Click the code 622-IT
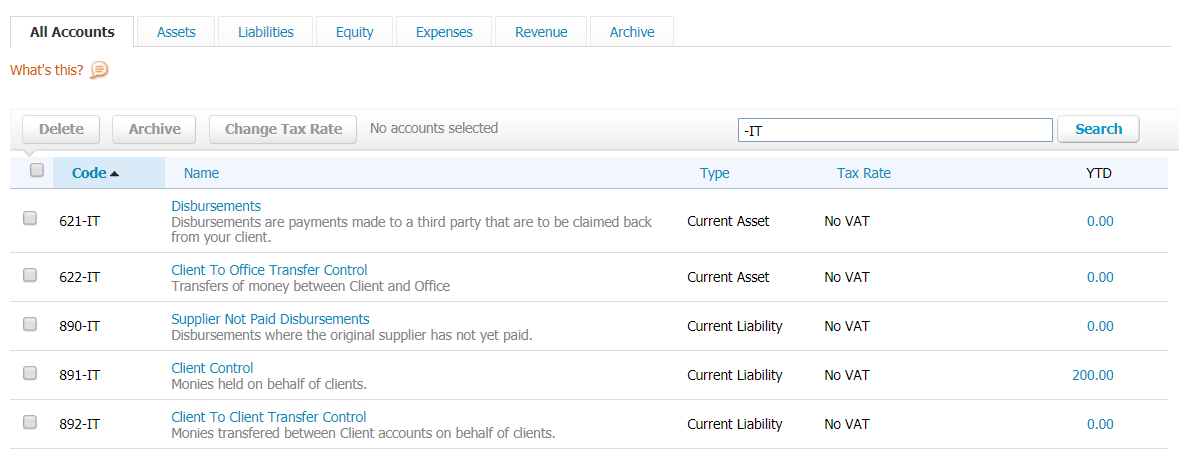 point(79,277)
